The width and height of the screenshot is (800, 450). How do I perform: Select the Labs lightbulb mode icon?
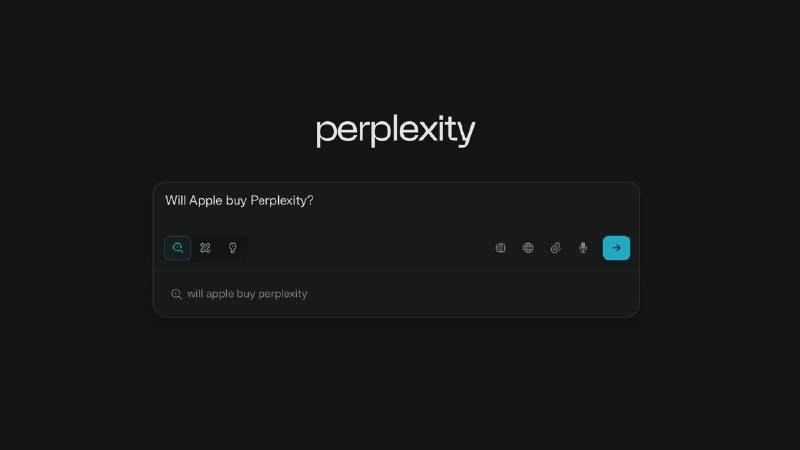click(x=233, y=248)
